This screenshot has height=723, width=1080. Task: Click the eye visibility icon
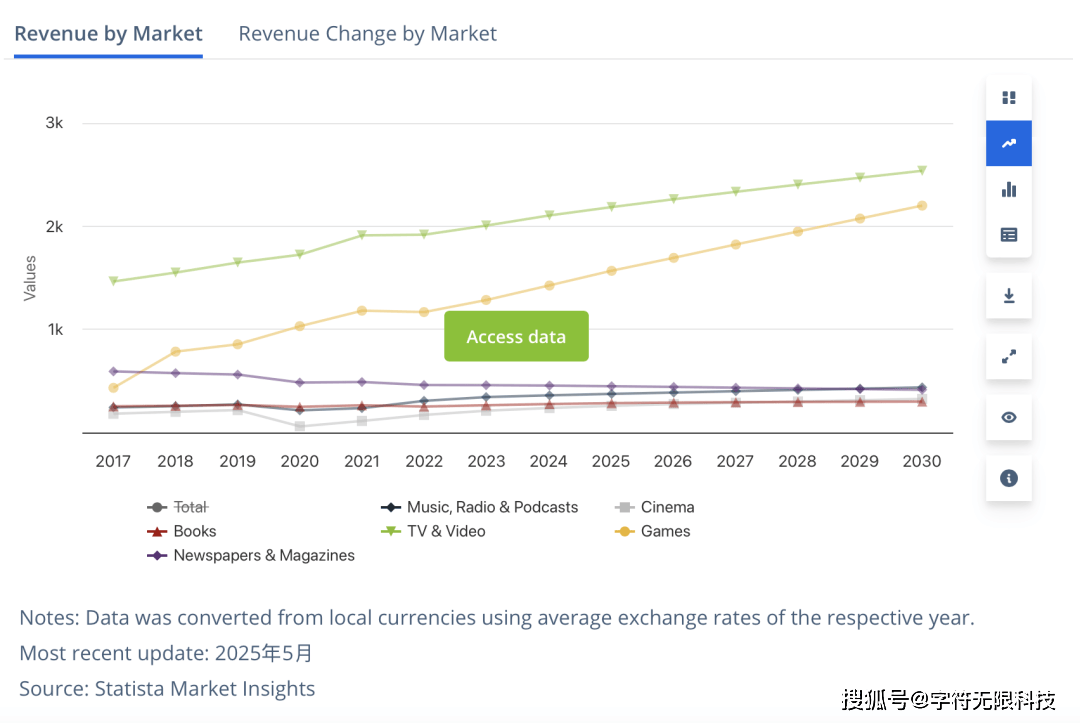coord(1008,417)
